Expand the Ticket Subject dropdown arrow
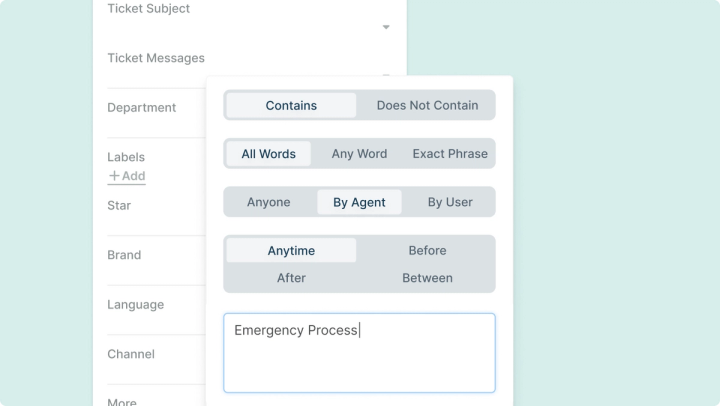Screen dimensions: 720x406 tap(386, 27)
